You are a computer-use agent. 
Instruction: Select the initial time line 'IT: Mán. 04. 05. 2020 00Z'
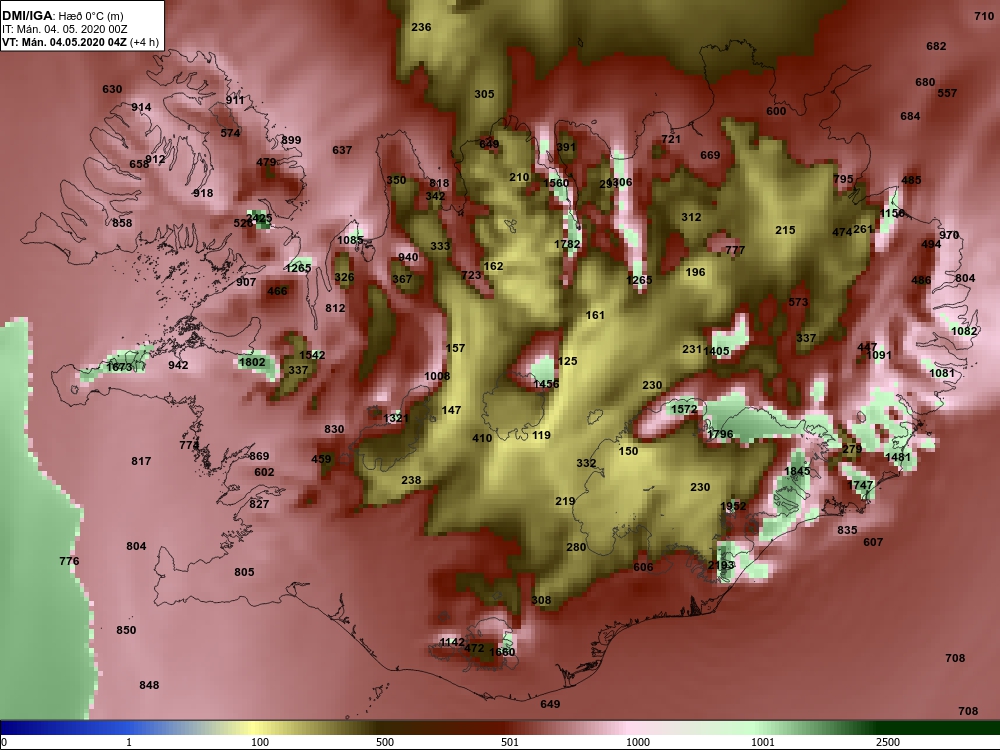click(x=64, y=29)
